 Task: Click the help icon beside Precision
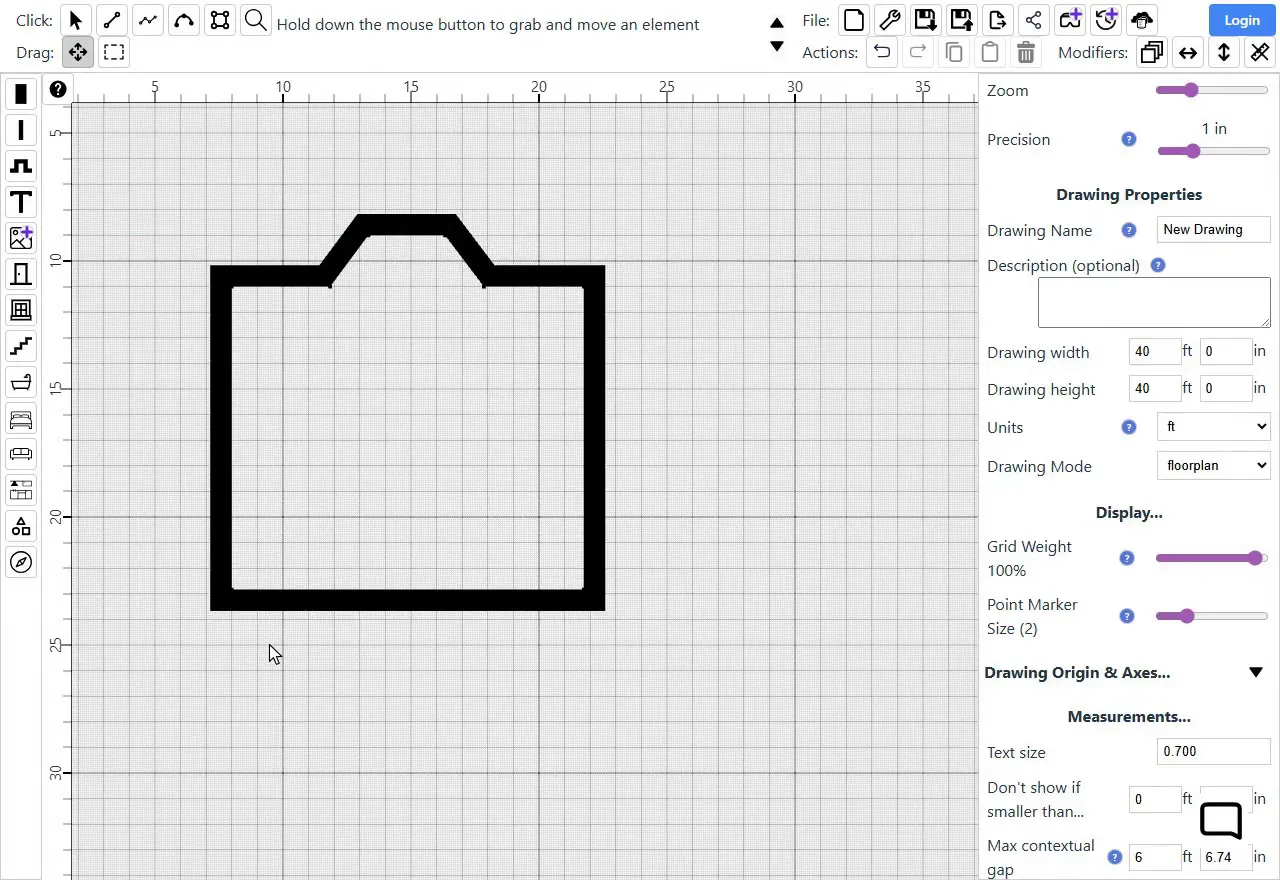point(1129,140)
